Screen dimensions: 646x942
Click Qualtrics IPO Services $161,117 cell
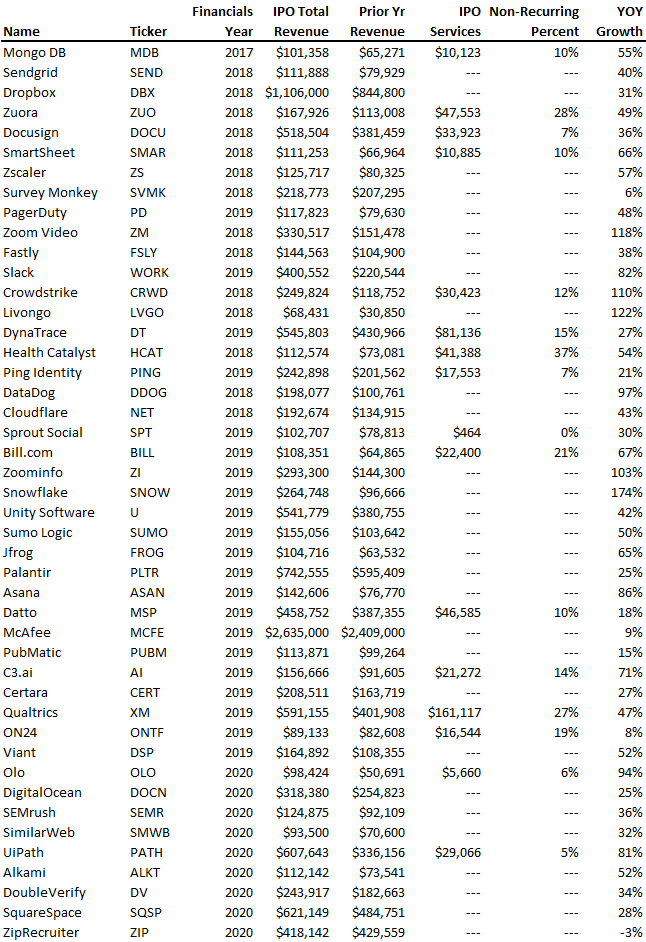pos(454,713)
